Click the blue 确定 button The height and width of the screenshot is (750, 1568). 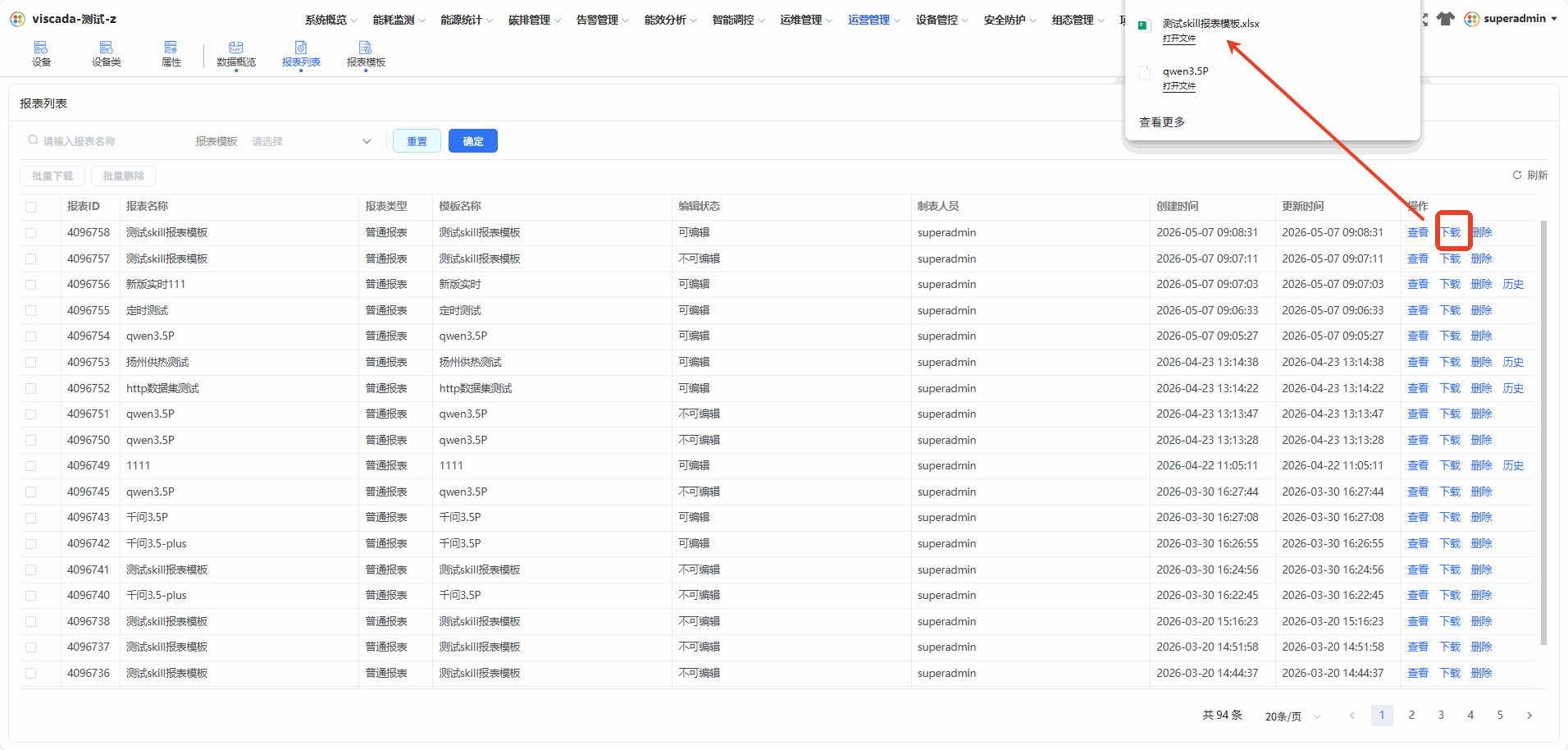[x=473, y=141]
